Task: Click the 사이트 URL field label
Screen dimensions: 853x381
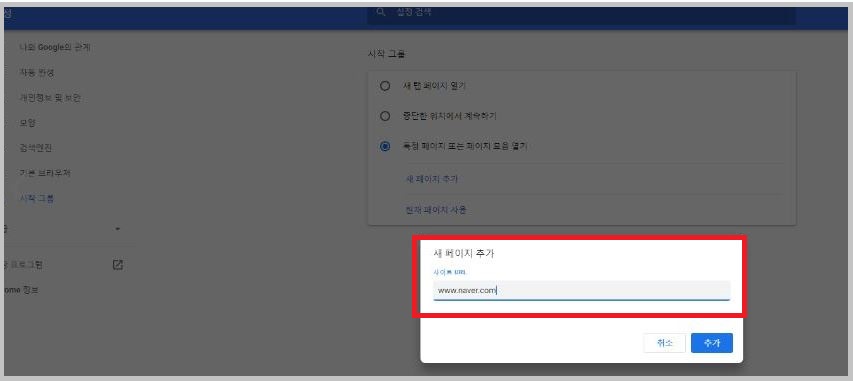Action: coord(449,272)
